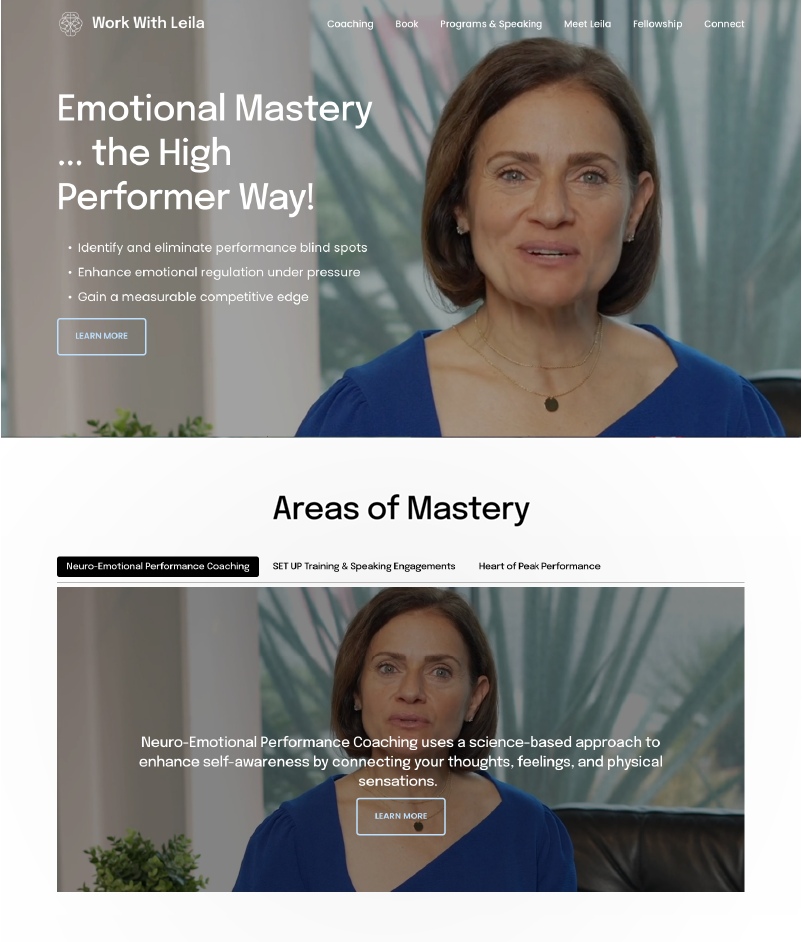Click the performance blind spots bullet

point(222,248)
